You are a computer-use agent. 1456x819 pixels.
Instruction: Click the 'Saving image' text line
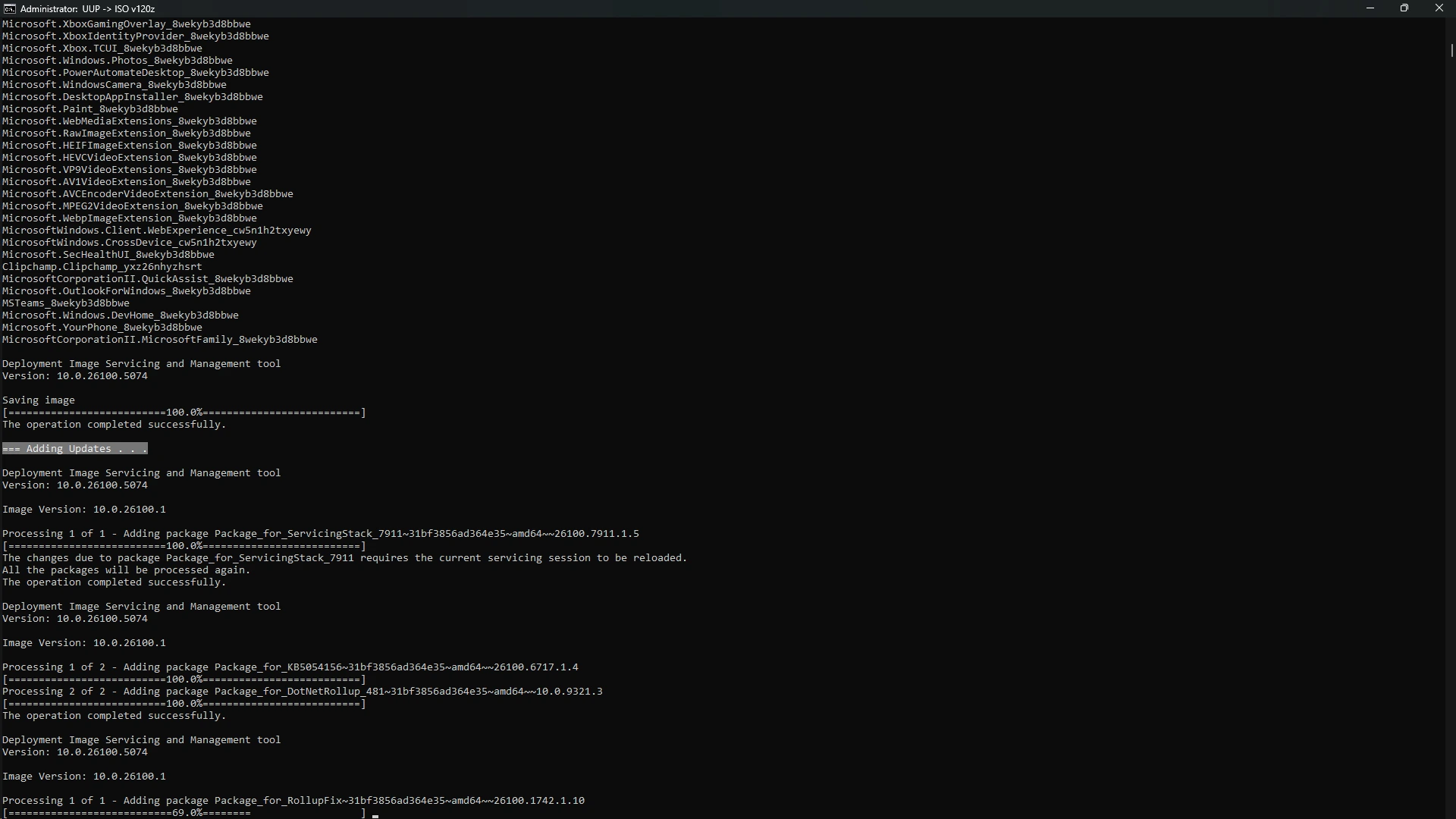(x=39, y=400)
